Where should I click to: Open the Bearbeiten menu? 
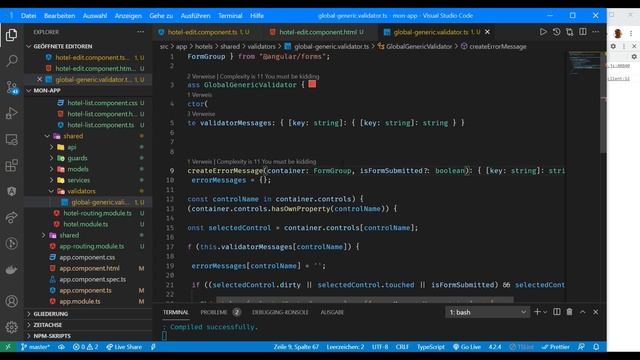click(60, 16)
